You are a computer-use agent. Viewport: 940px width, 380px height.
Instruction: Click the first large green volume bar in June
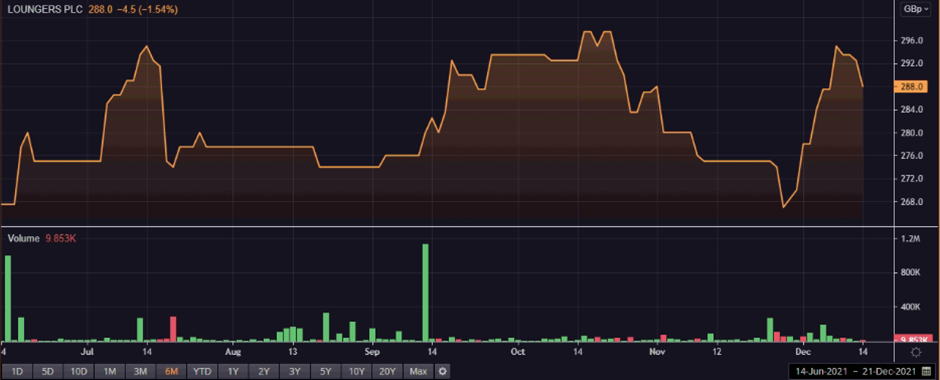tap(8, 298)
